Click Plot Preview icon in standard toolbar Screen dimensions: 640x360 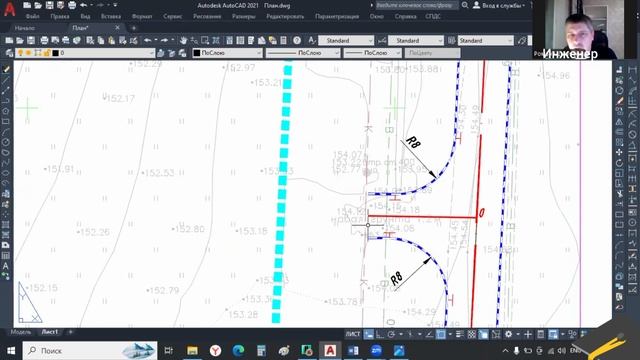tap(55, 40)
